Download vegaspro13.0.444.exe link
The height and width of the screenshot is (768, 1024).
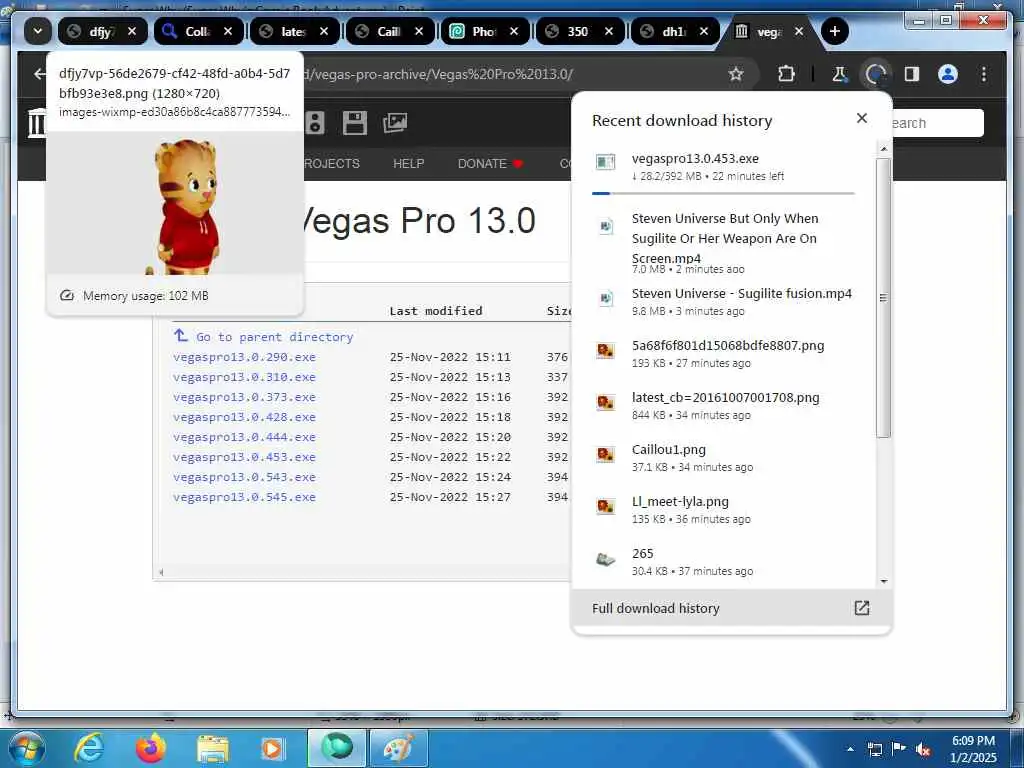click(x=244, y=437)
